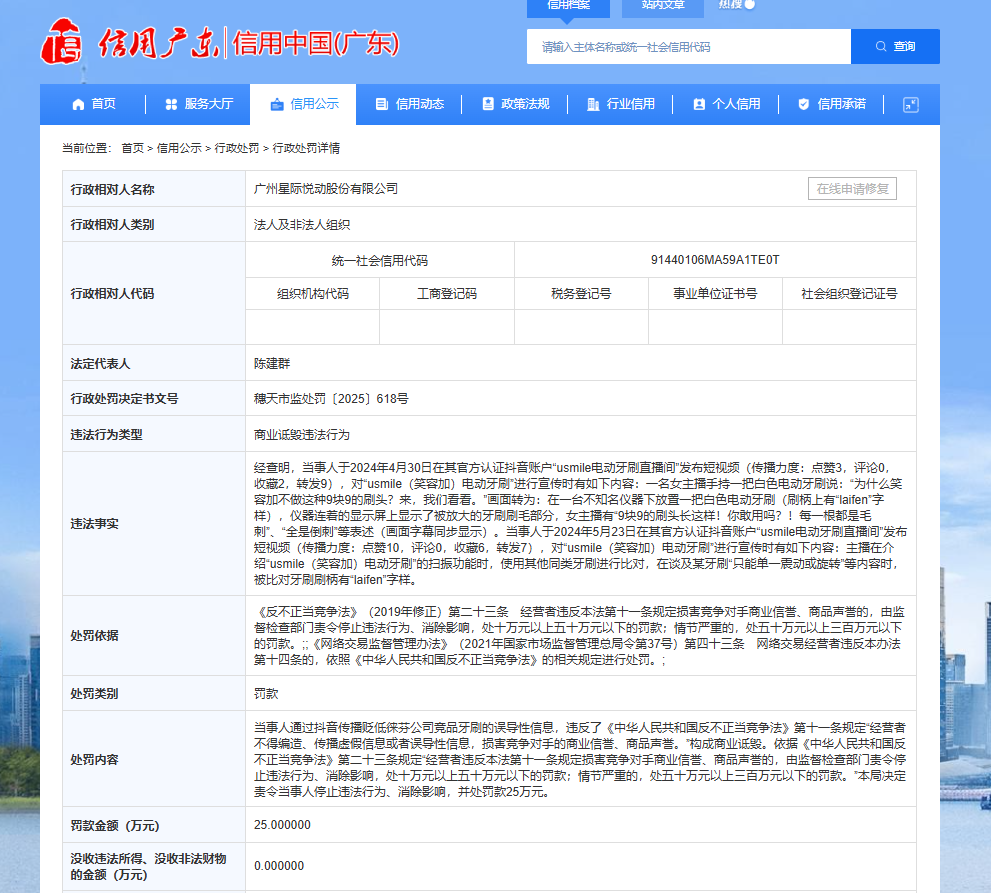The height and width of the screenshot is (893, 991).
Task: Click the 工商登记码 column header
Action: (x=447, y=294)
